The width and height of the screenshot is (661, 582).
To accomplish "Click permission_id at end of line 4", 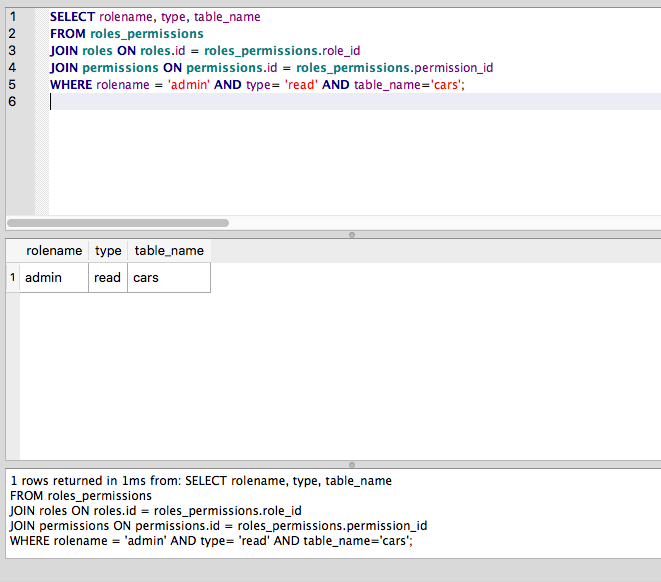I will [454, 68].
